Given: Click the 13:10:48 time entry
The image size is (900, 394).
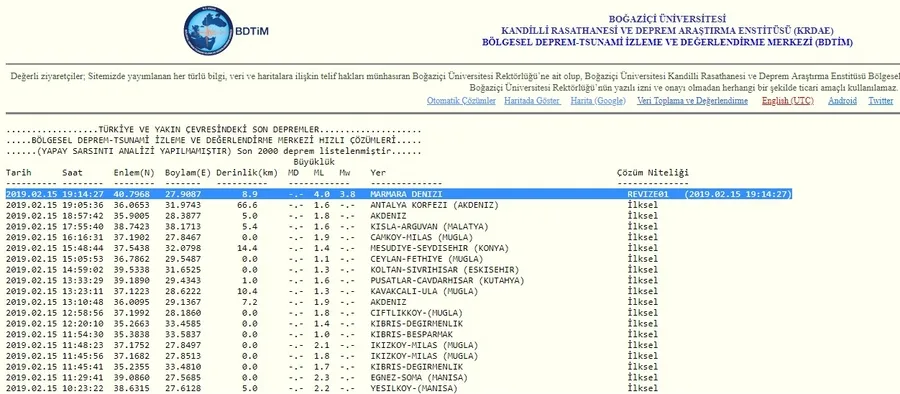Looking at the screenshot, I should [83, 302].
